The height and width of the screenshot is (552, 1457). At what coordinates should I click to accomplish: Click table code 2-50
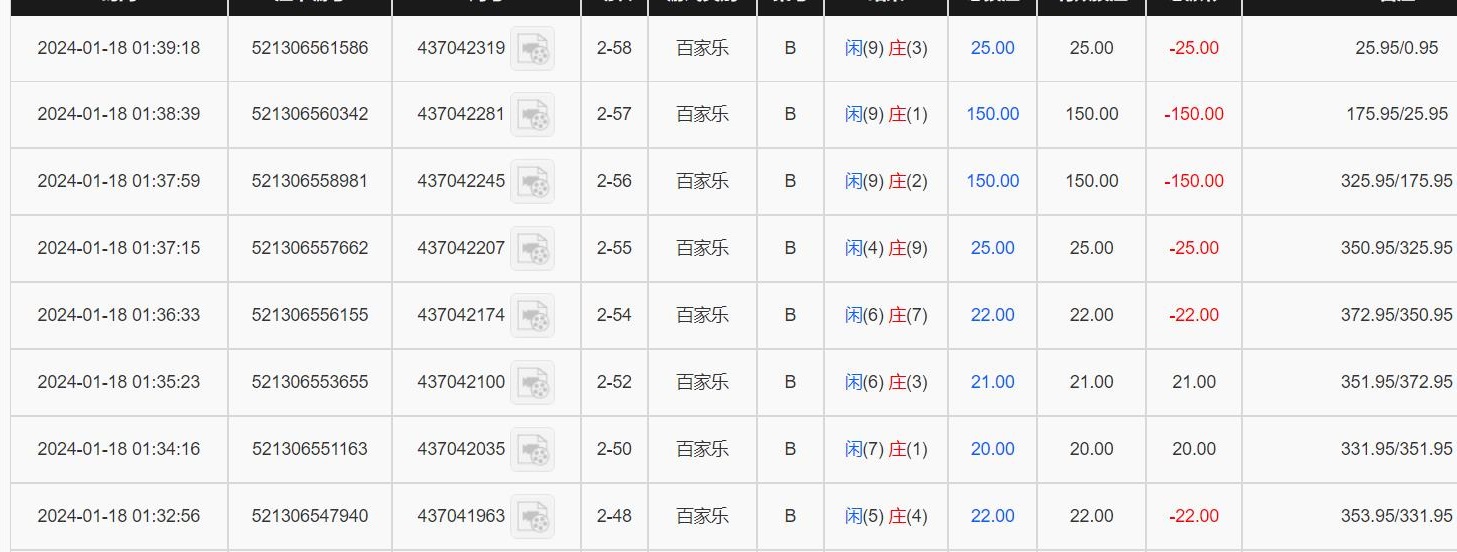point(614,449)
